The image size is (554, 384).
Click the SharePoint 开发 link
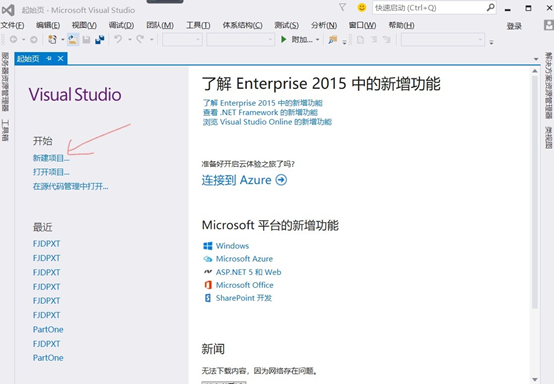coord(244,298)
